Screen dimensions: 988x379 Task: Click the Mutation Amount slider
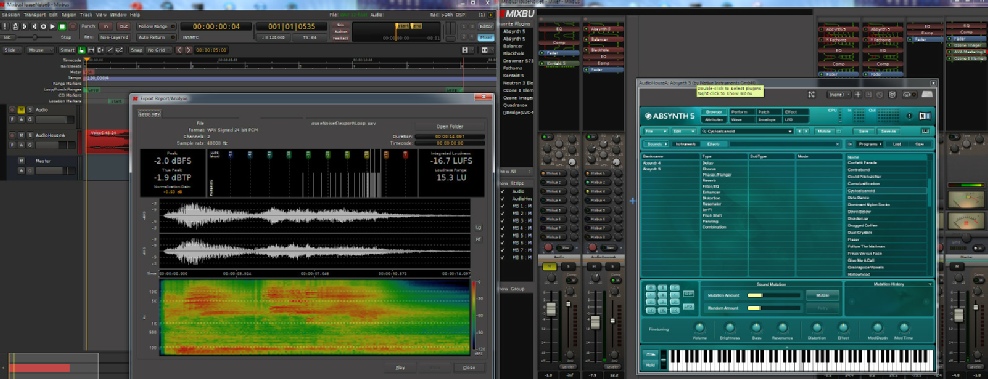click(x=774, y=295)
